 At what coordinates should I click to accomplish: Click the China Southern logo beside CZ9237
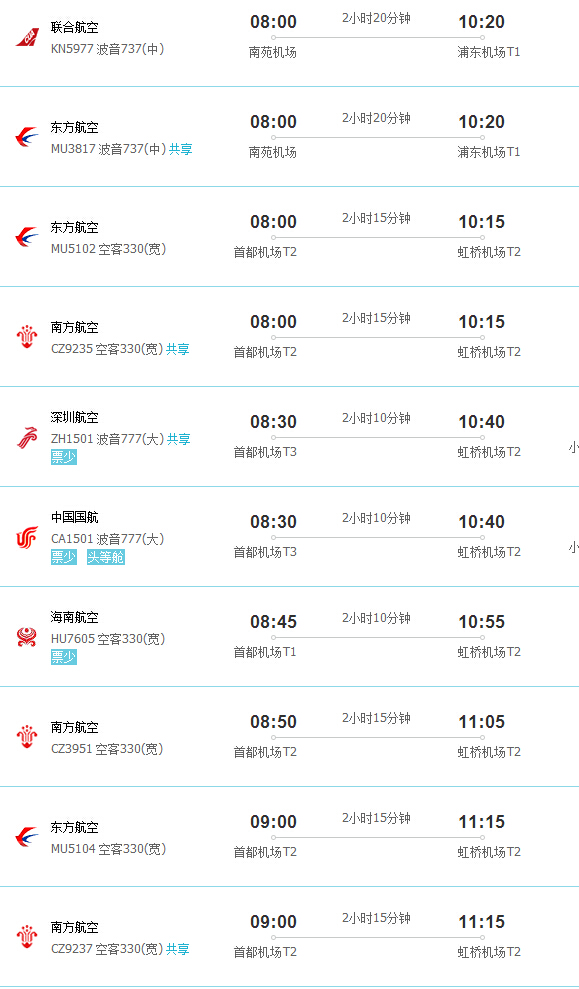(x=27, y=937)
